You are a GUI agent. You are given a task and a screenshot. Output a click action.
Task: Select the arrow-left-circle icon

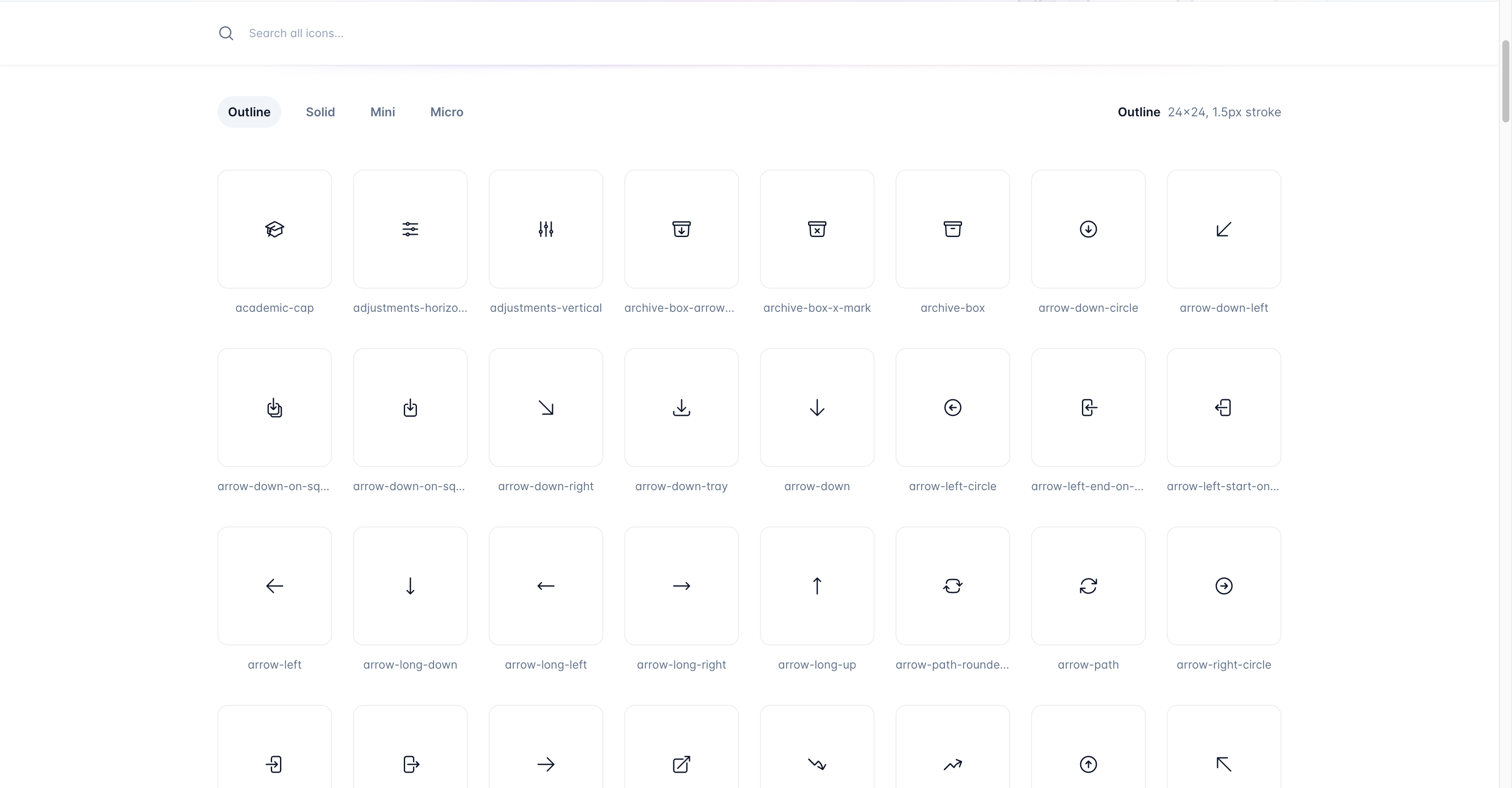[952, 407]
